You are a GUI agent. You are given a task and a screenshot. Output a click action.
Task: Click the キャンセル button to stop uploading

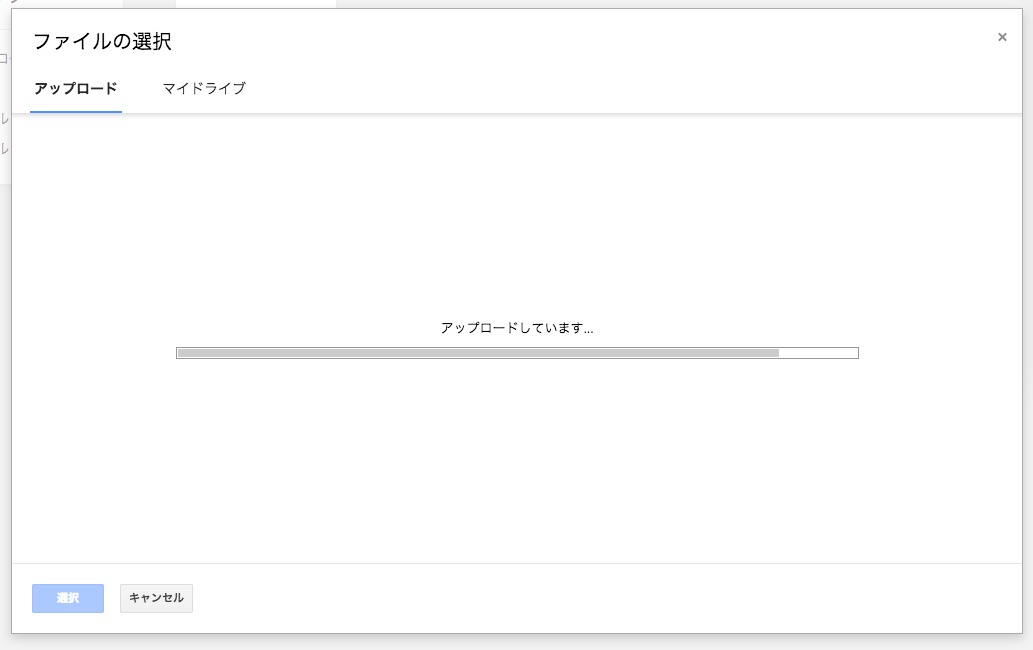click(156, 598)
